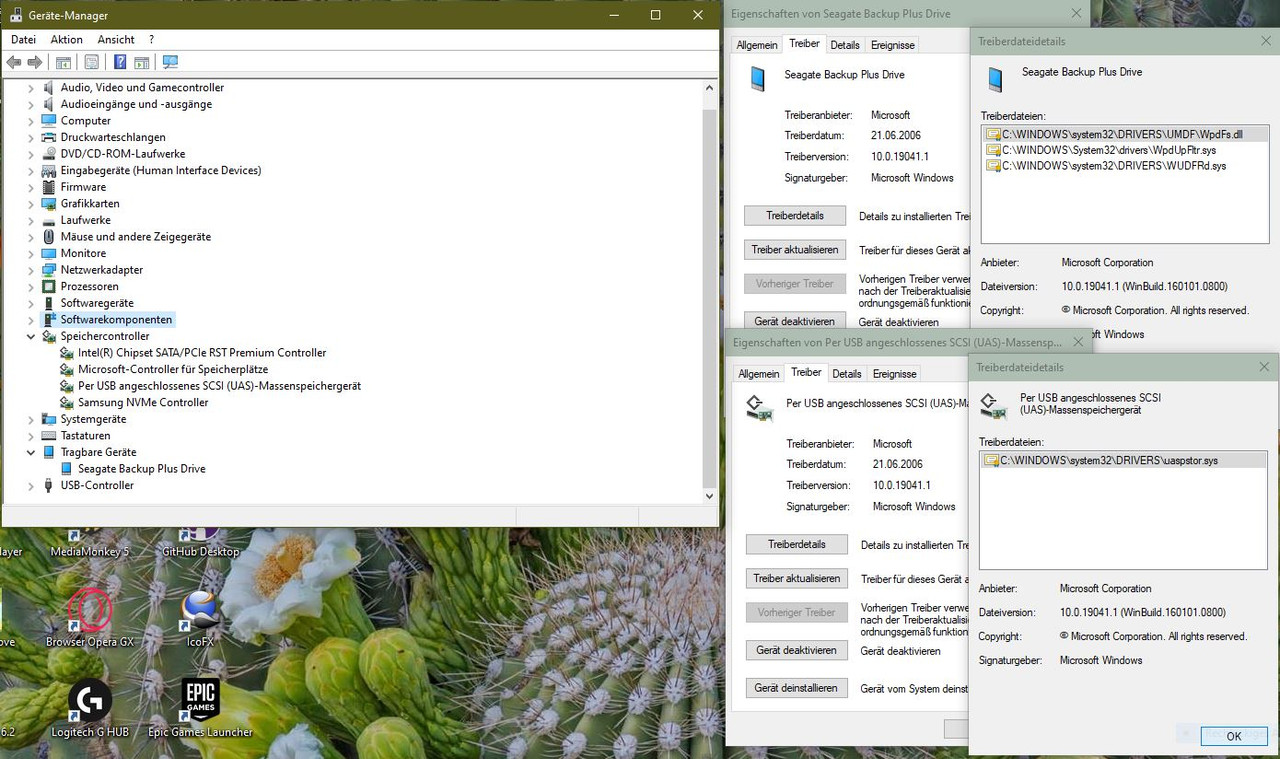Click the Forward arrow in Geräte-Manager toolbar
The height and width of the screenshot is (759, 1280).
point(35,62)
